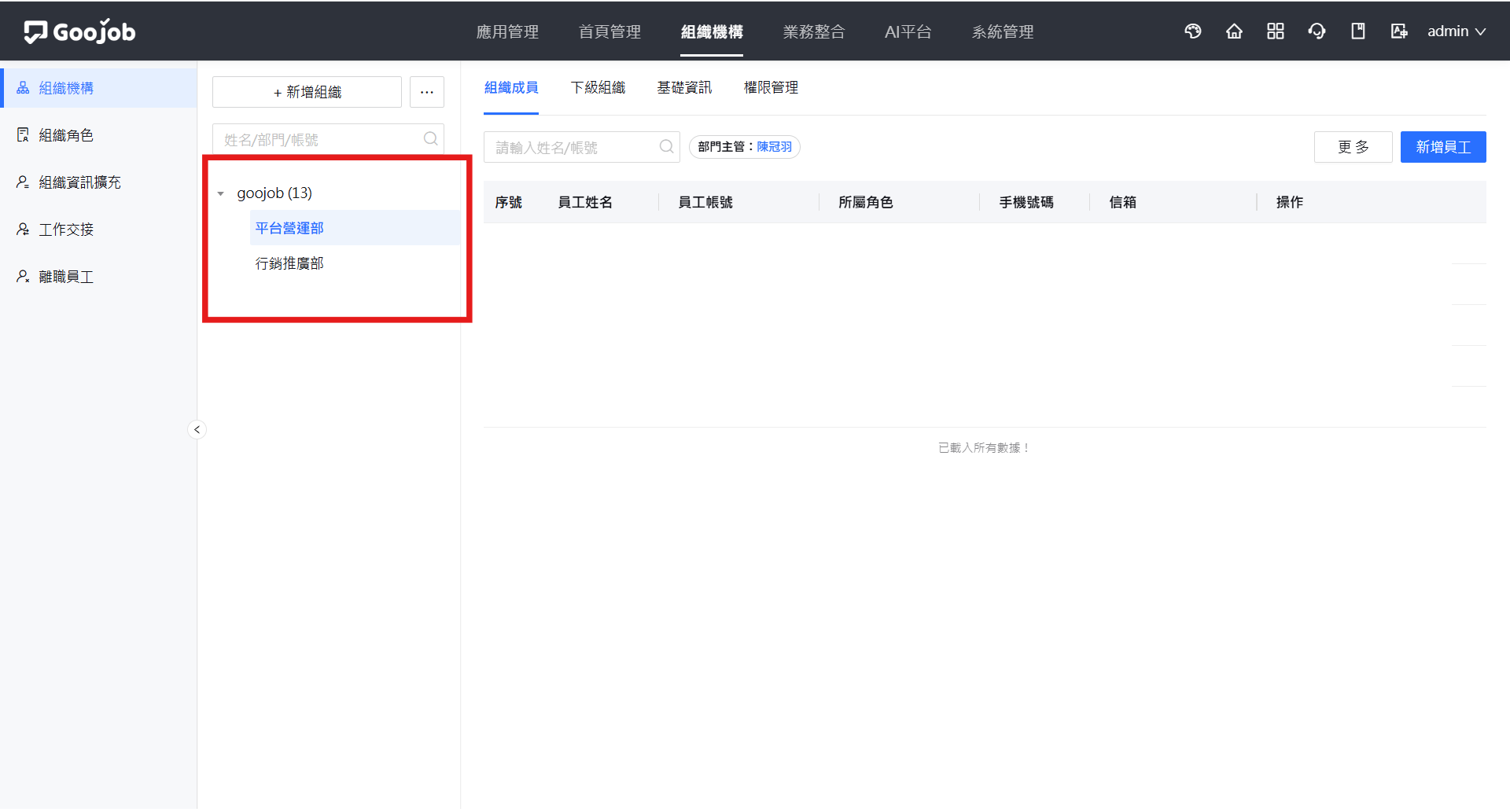Viewport: 1510px width, 812px height.
Task: Open the theme palette icon
Action: (1193, 31)
